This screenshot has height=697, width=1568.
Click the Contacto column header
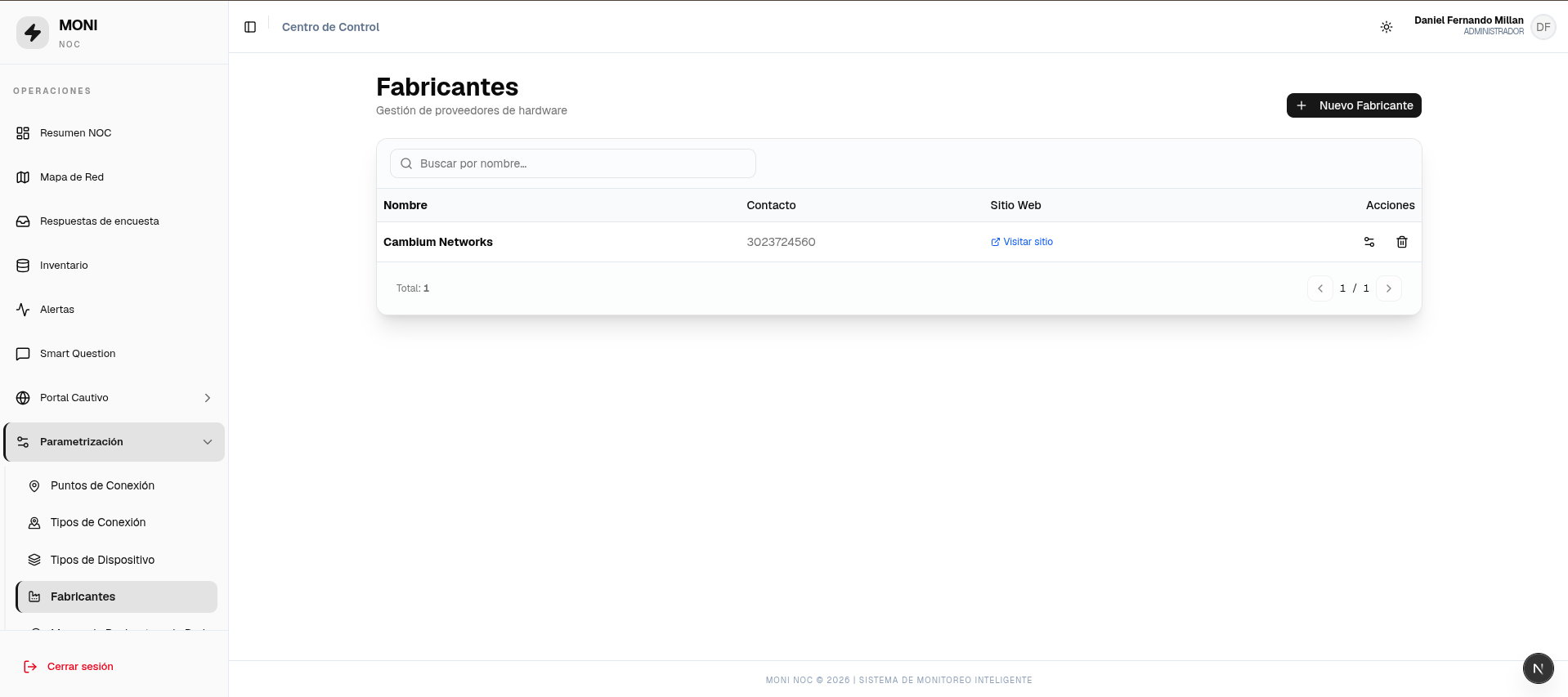771,205
